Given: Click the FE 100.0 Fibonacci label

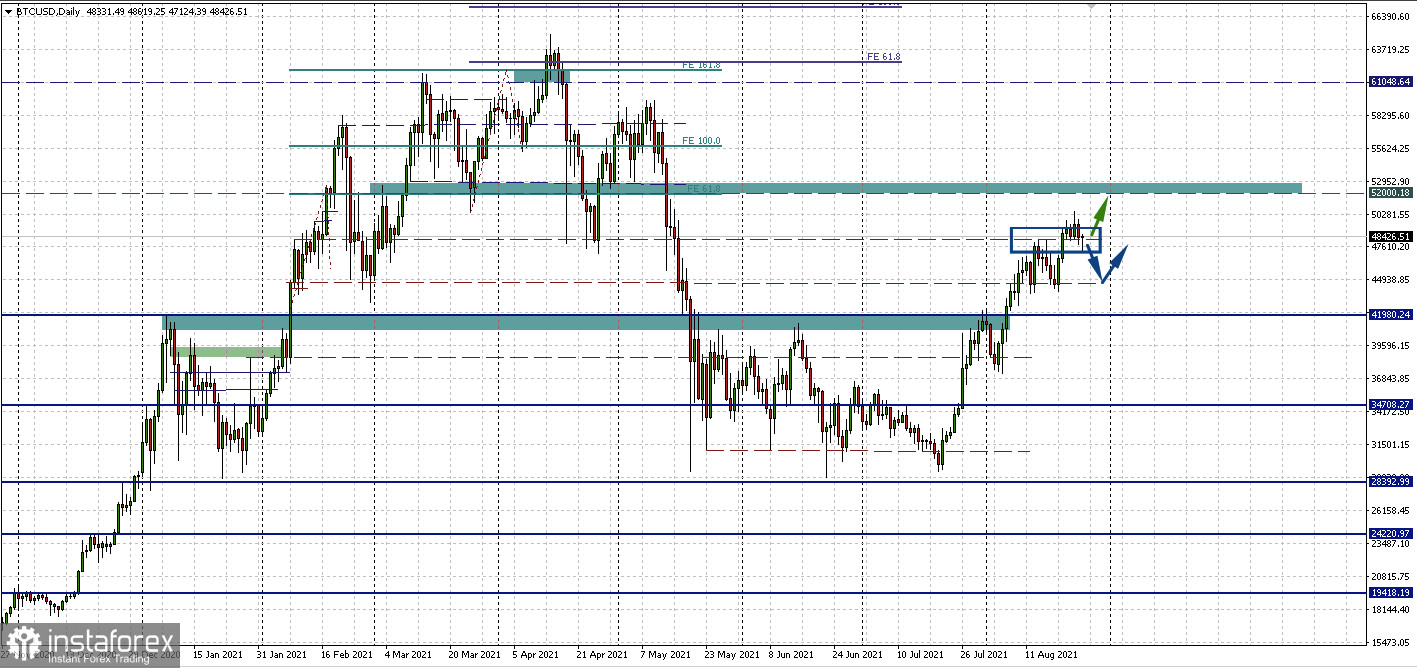Looking at the screenshot, I should [x=701, y=141].
